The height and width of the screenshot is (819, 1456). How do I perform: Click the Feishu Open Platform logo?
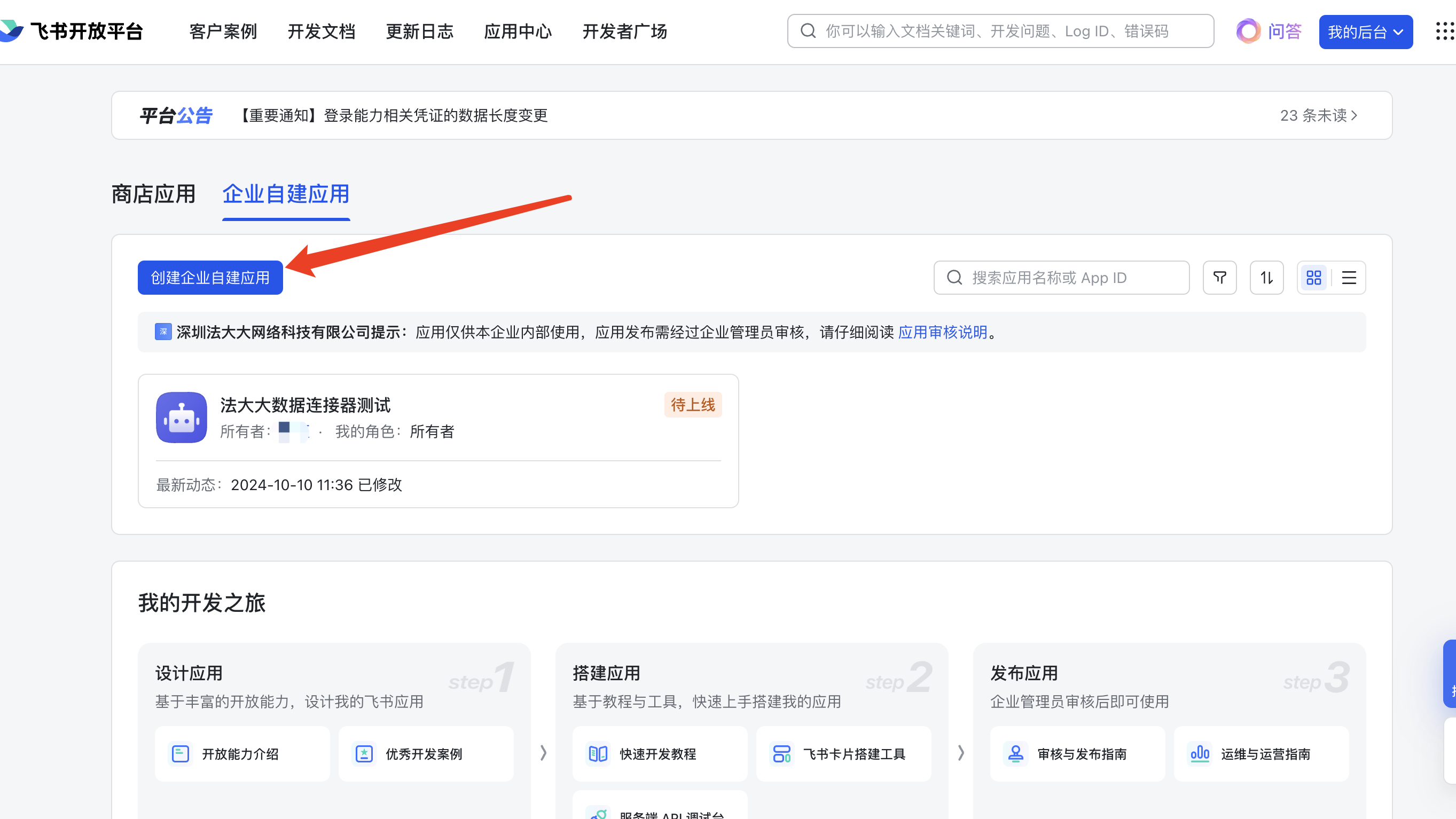[72, 31]
